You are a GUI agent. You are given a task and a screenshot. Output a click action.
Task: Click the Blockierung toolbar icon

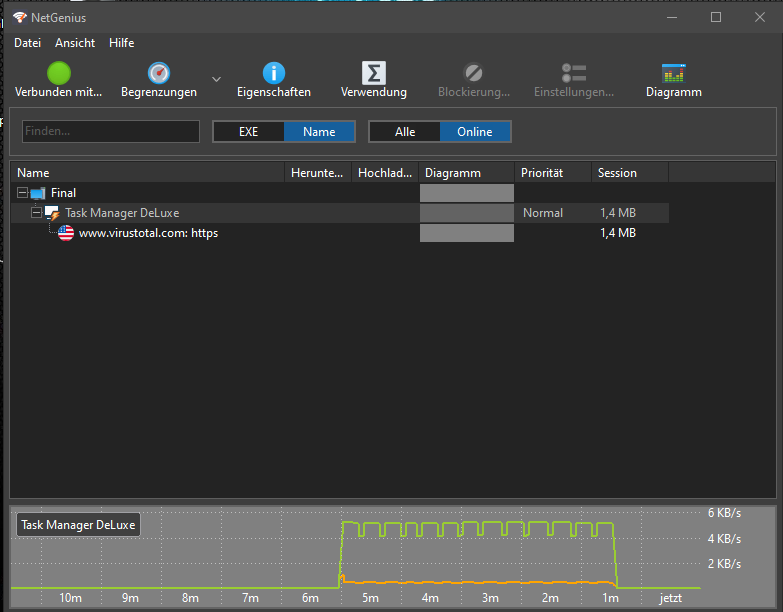click(x=473, y=73)
